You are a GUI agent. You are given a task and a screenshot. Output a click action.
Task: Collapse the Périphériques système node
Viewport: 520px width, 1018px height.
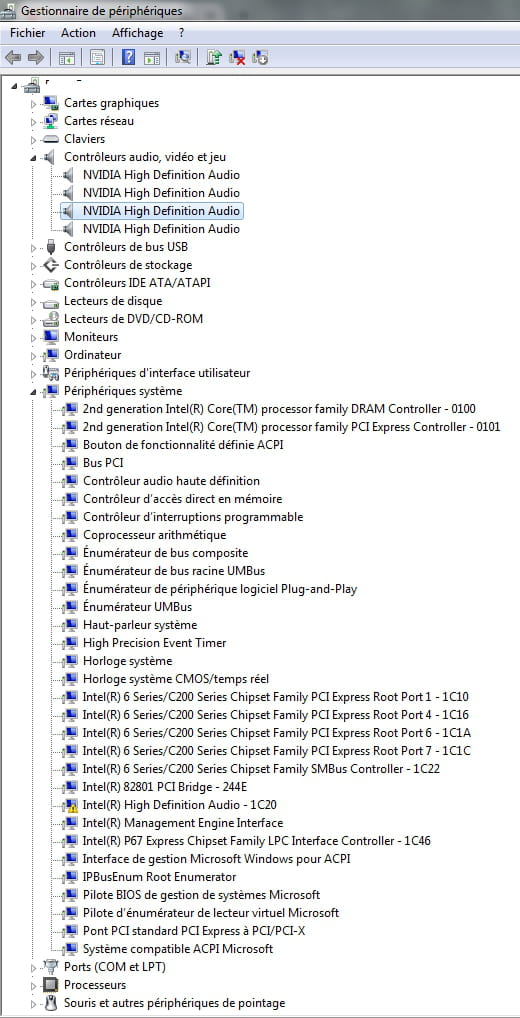pos(33,391)
